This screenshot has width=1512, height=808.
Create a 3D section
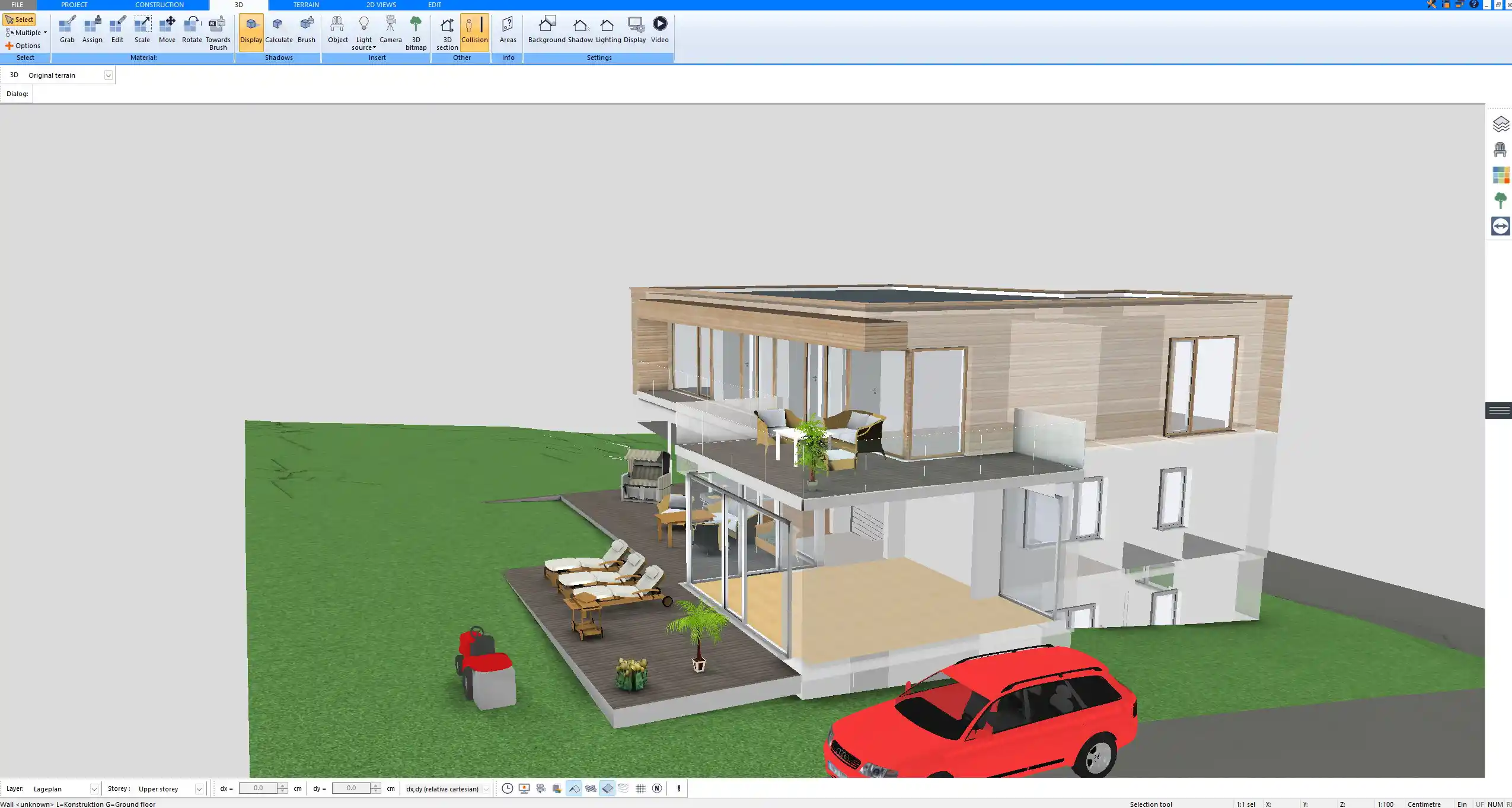click(447, 33)
